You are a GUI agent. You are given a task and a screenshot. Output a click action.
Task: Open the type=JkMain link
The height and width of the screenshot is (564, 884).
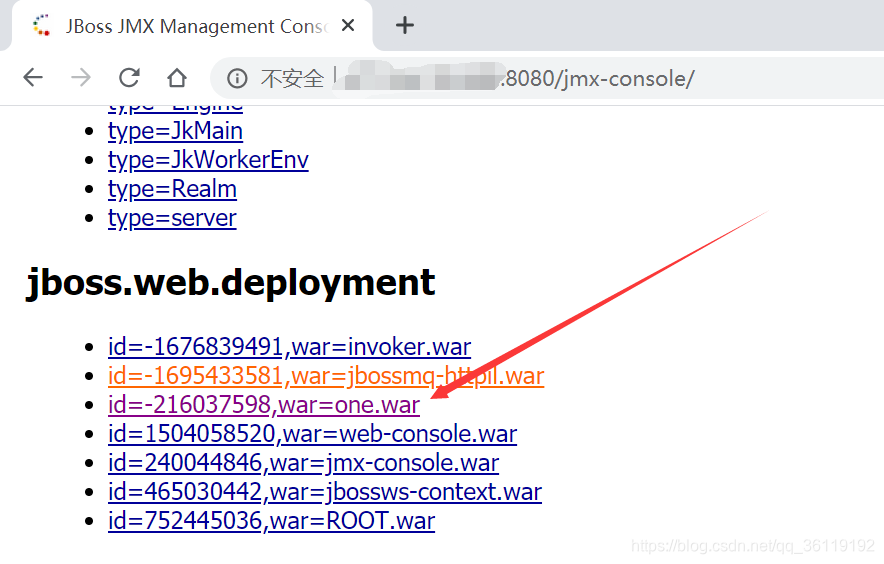(x=175, y=131)
